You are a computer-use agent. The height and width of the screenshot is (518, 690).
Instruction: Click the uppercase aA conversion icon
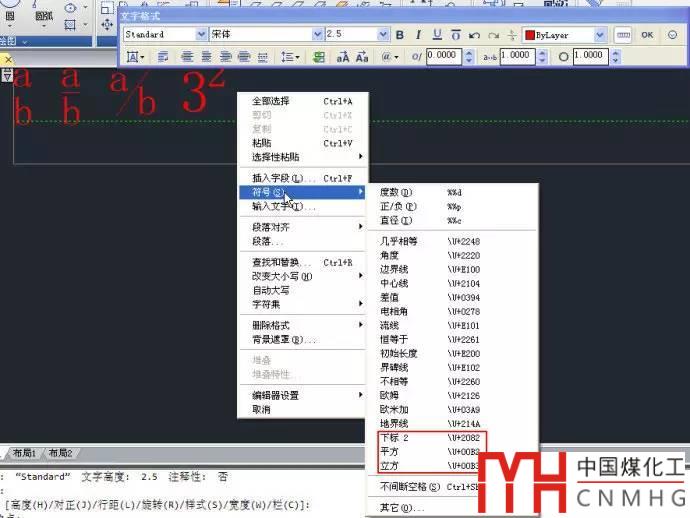(343, 57)
